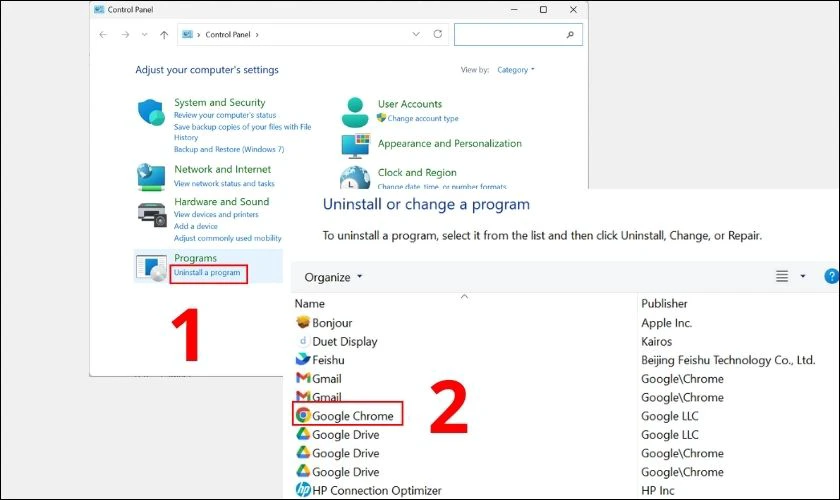Click Change account type link
Viewport: 840px width, 500px height.
[x=423, y=118]
